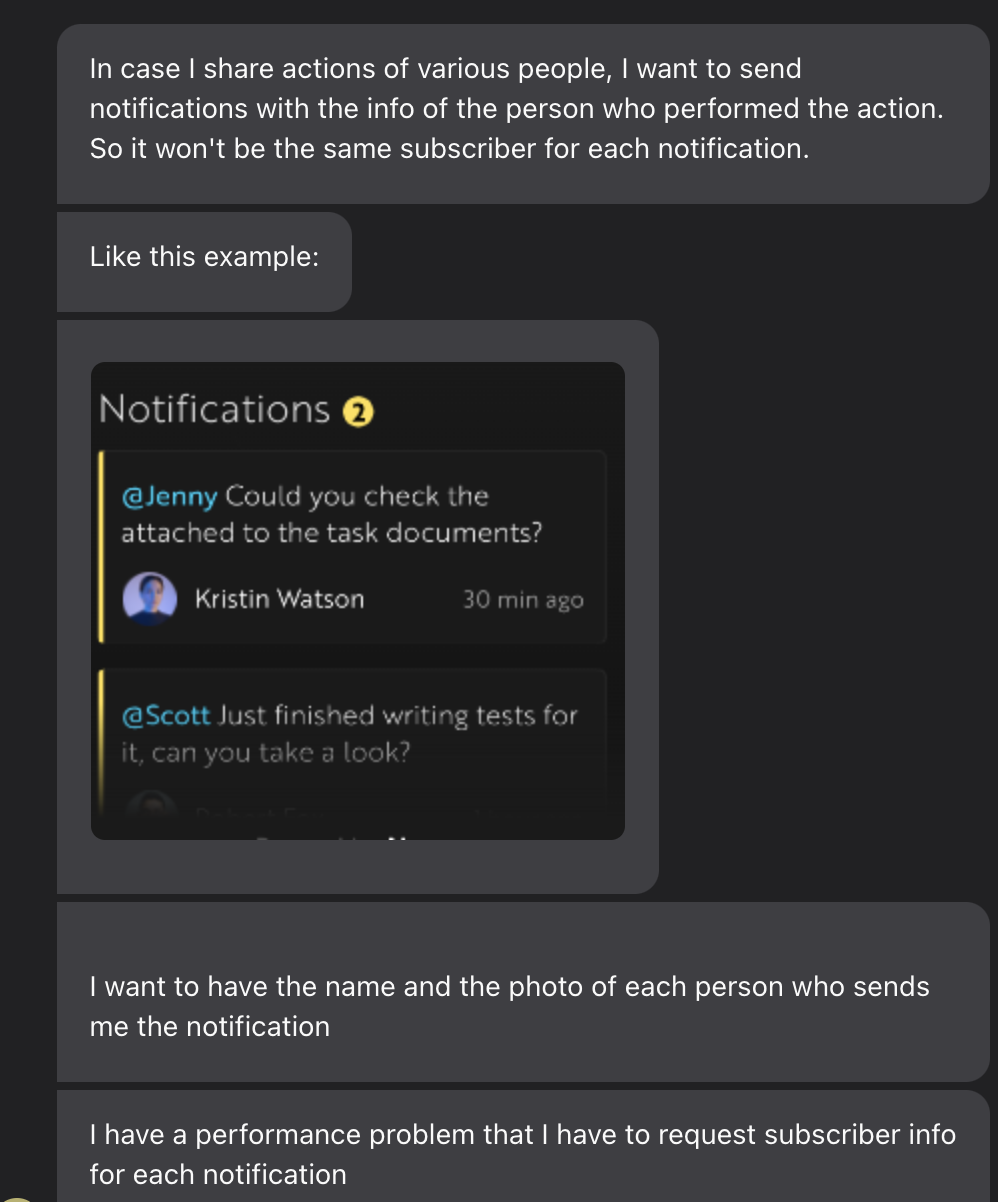Viewport: 998px width, 1202px height.
Task: Click the 30 min ago timestamp
Action: coord(523,598)
